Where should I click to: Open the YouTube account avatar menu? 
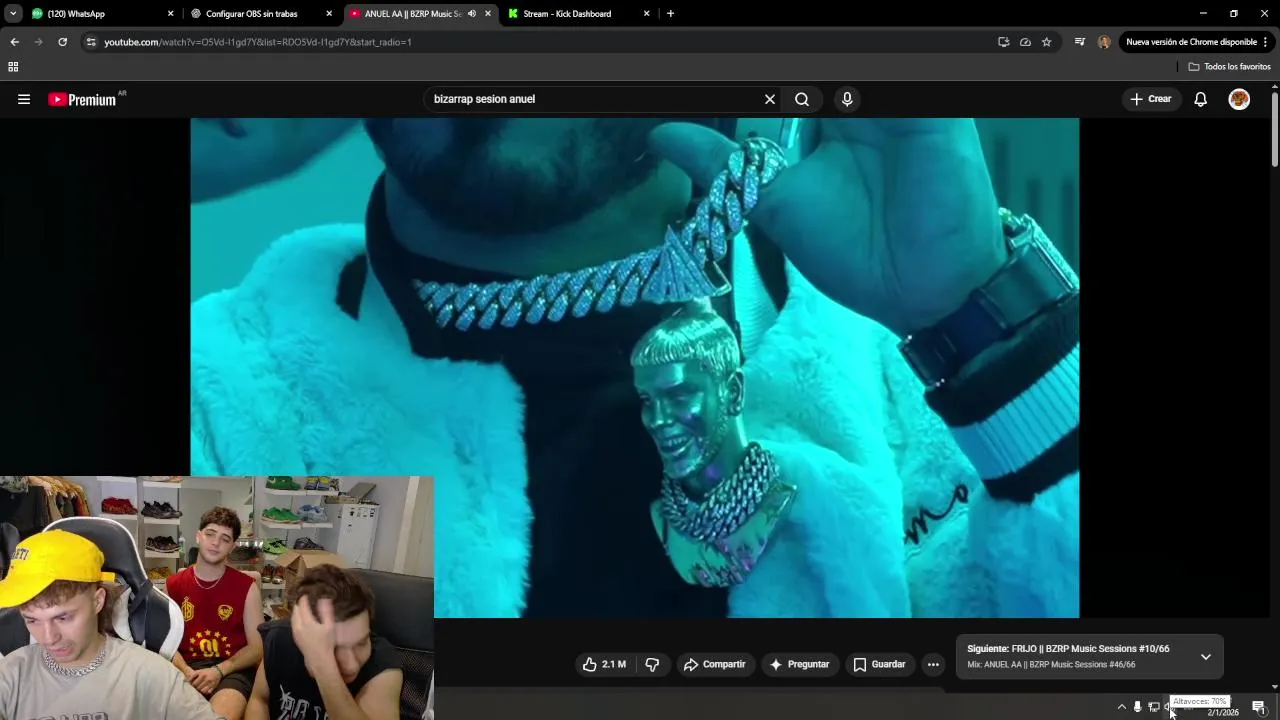click(x=1239, y=99)
